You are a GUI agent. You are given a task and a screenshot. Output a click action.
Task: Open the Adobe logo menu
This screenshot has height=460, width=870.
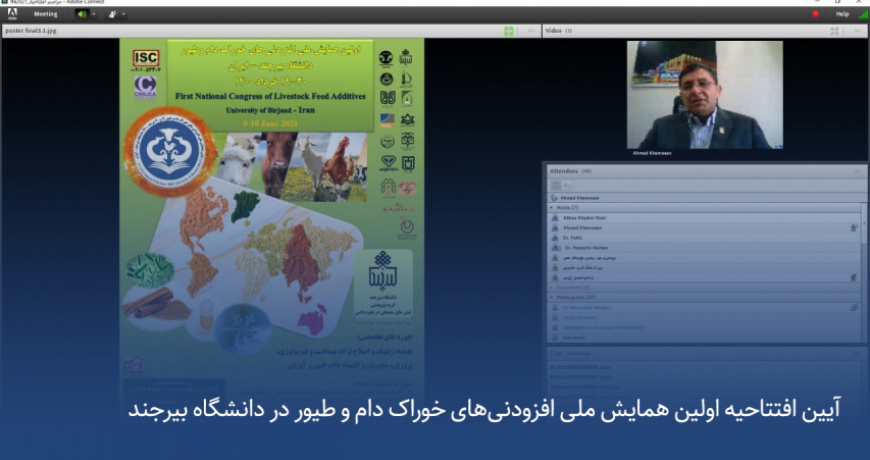12,14
